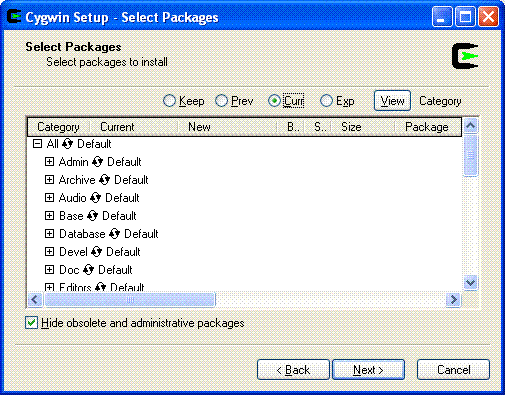Select the Prev radio button
505x395 pixels.
[221, 101]
